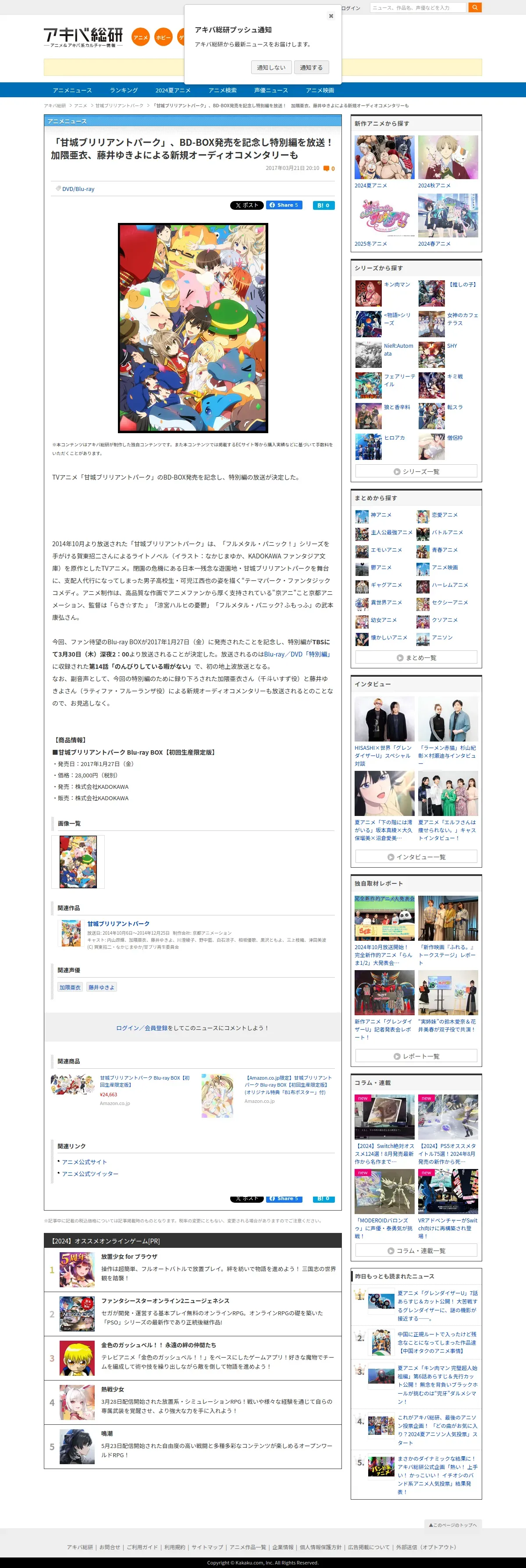
Task: Select the orange アニメ circle icon
Action: tap(141, 37)
